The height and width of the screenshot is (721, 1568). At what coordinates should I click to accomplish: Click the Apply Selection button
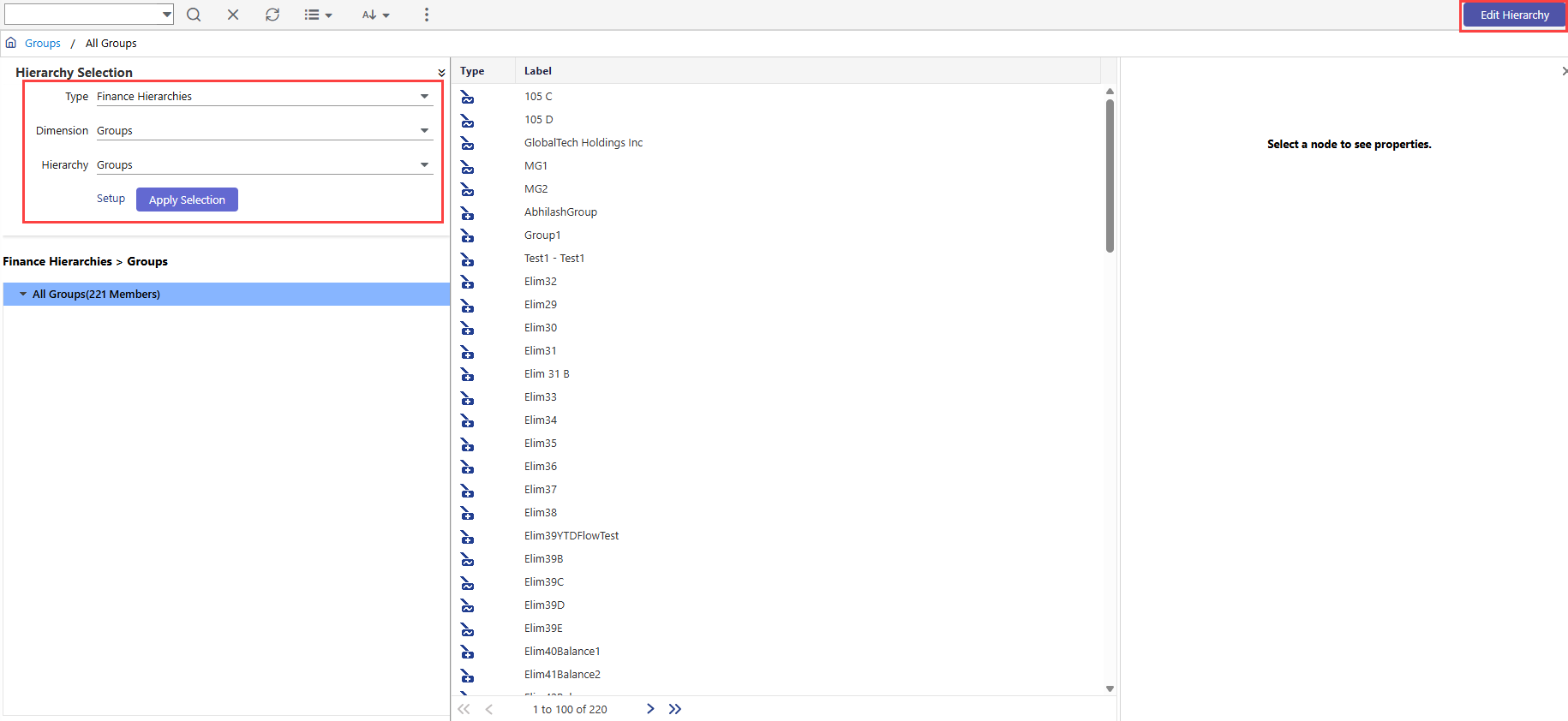tap(187, 200)
